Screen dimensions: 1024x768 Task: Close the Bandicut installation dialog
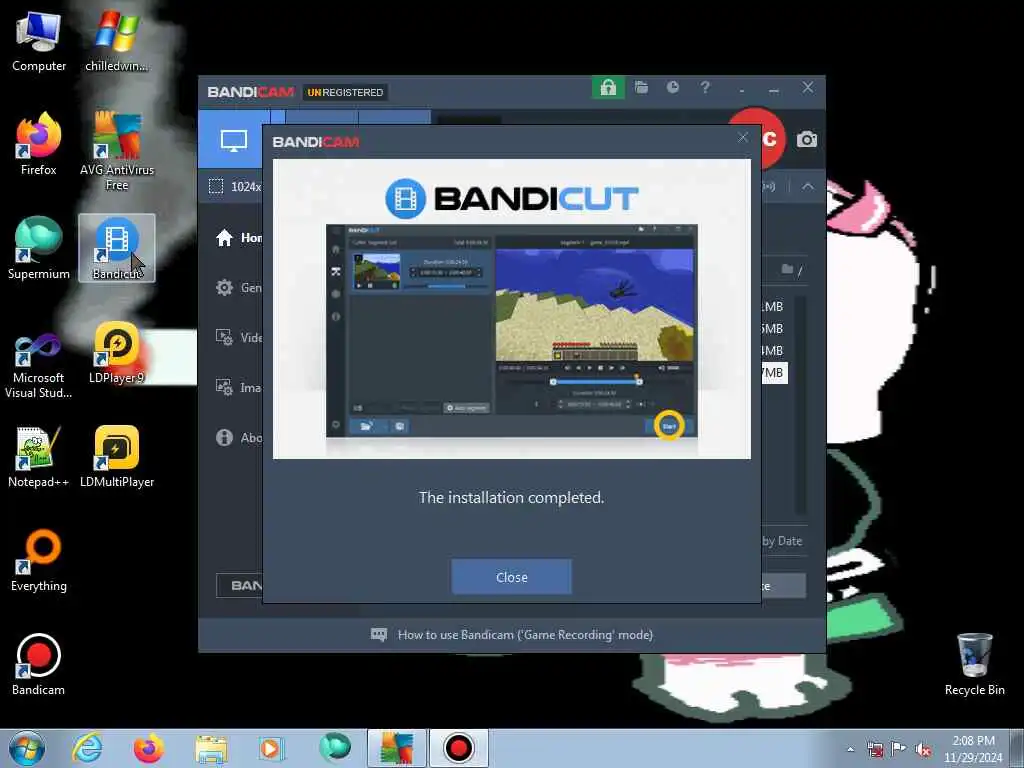[511, 577]
